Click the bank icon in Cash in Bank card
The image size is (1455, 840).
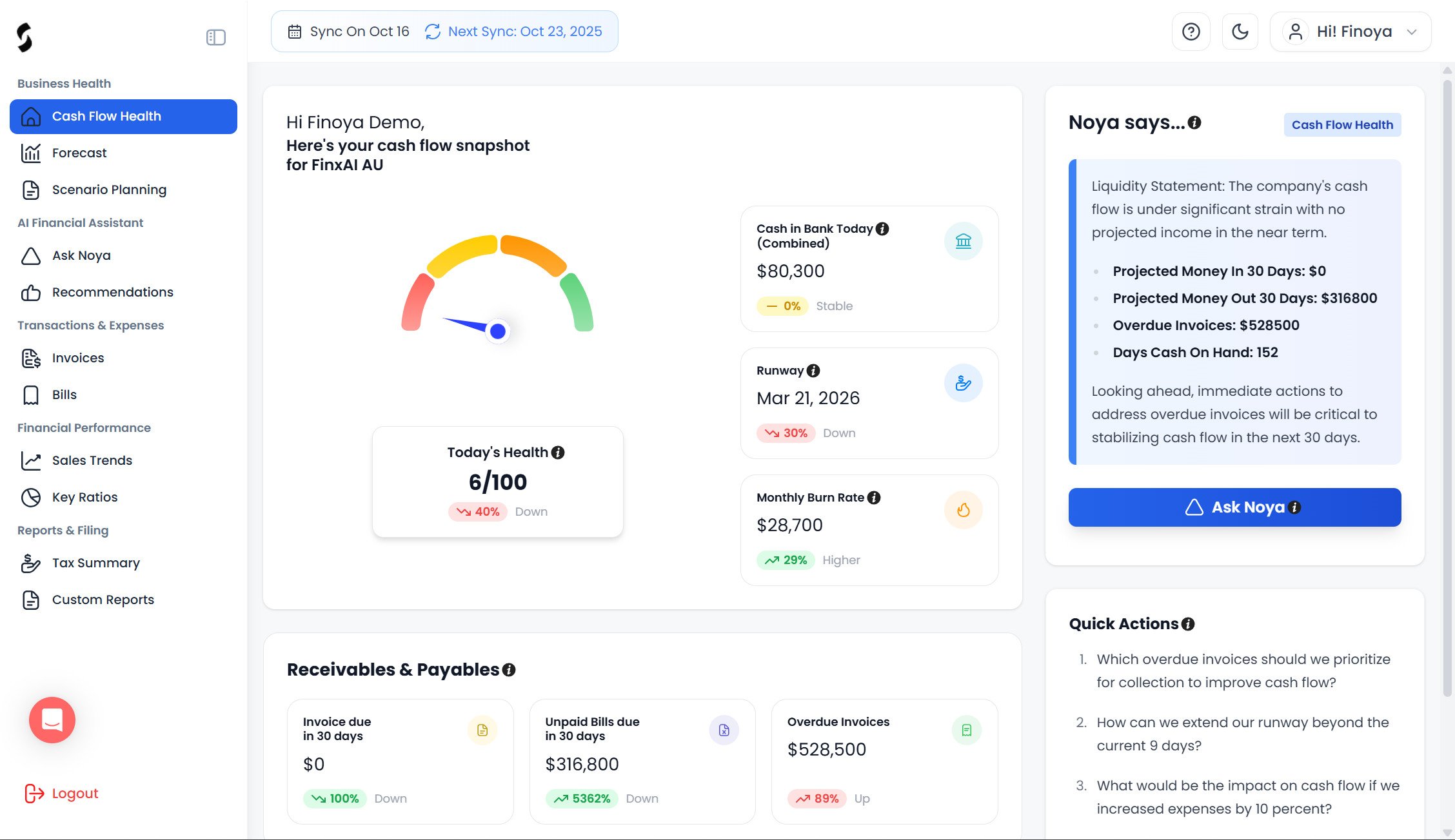tap(963, 241)
